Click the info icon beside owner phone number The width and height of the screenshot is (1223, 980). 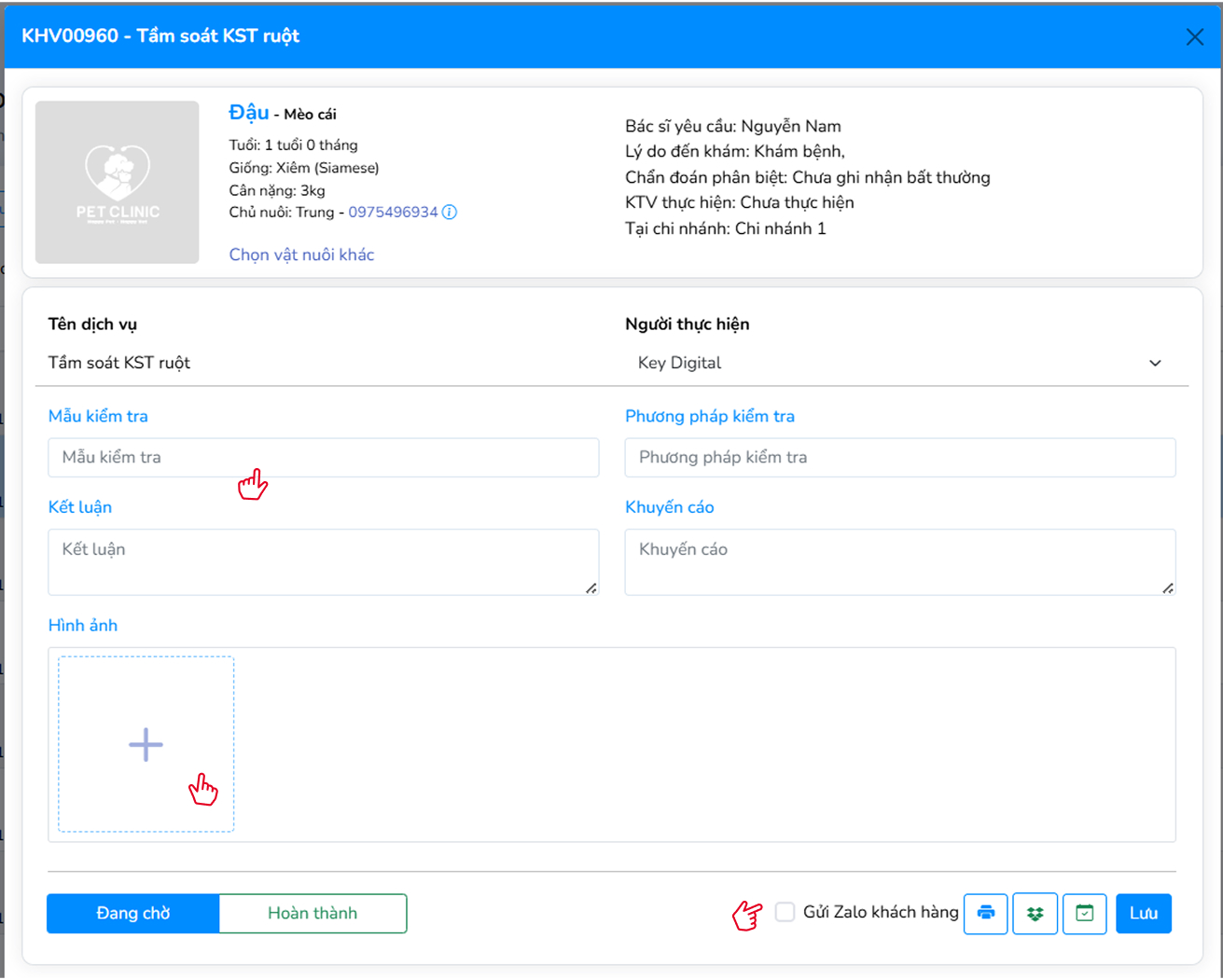tap(450, 212)
